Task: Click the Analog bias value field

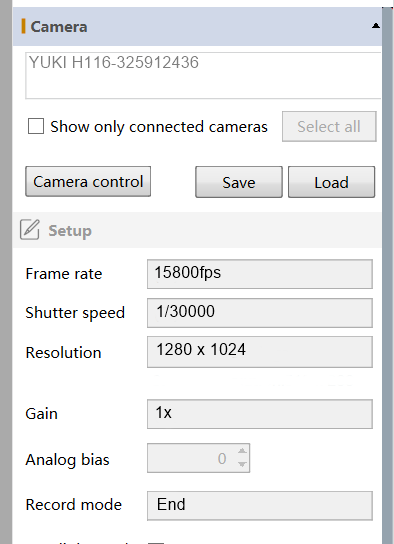Action: (x=192, y=458)
